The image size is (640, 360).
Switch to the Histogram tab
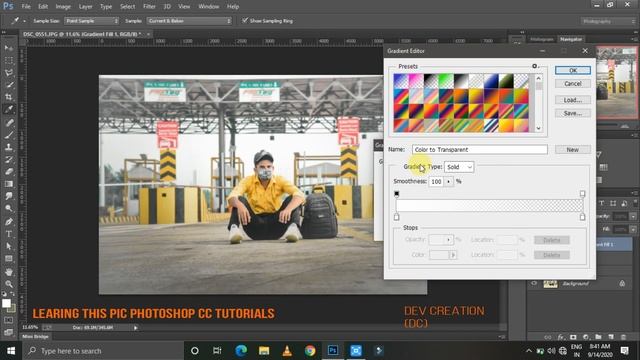point(541,39)
